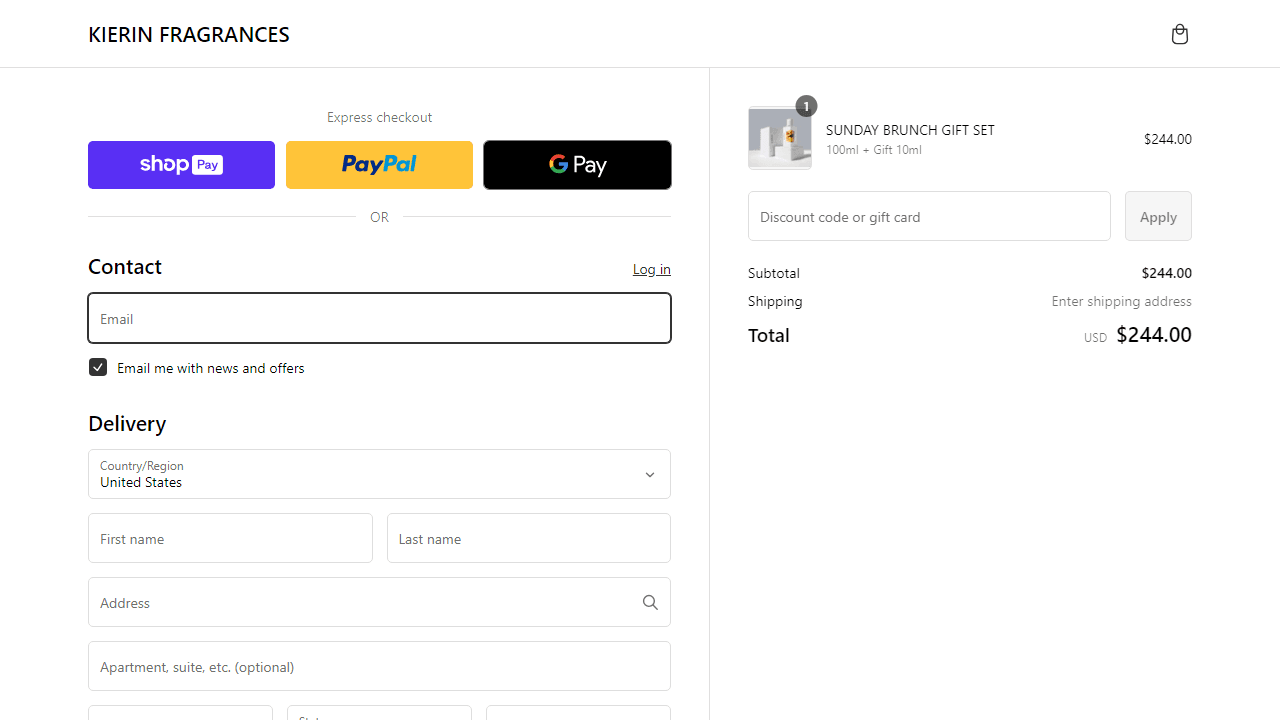Click the item quantity badge showing 1

[806, 106]
